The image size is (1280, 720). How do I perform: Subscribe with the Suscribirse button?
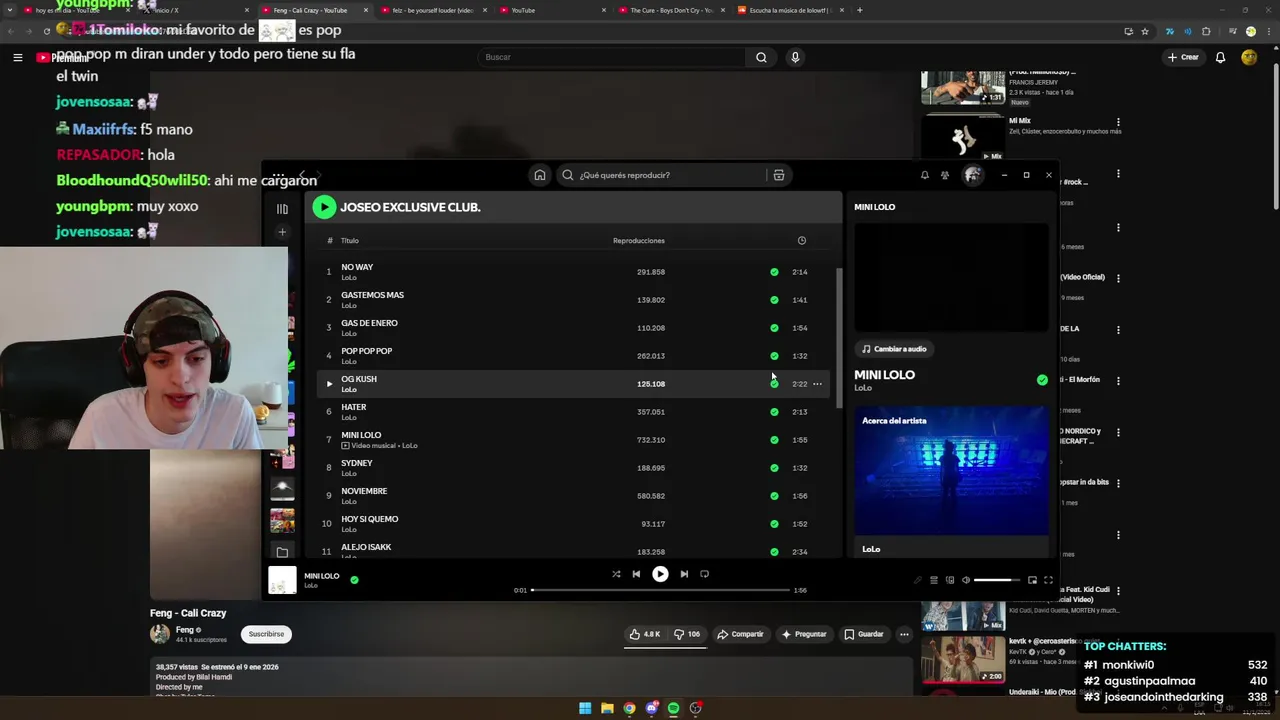click(x=266, y=634)
